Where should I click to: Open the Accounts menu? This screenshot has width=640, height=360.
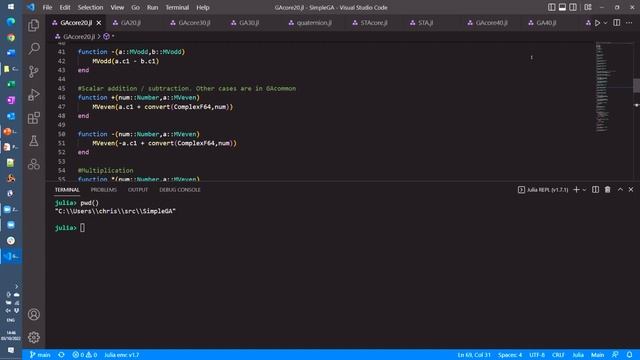(34, 314)
